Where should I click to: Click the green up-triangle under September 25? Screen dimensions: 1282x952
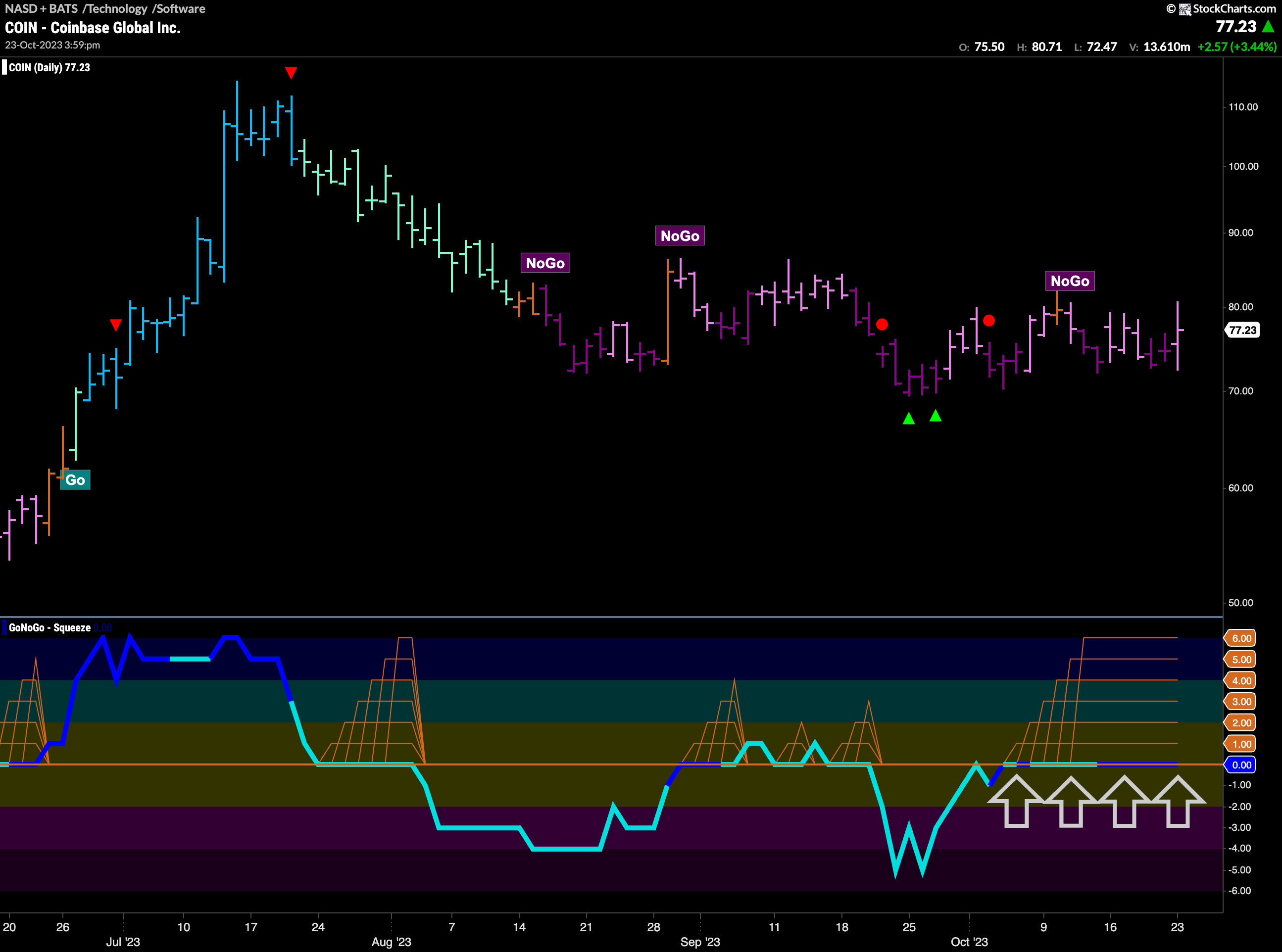[908, 419]
